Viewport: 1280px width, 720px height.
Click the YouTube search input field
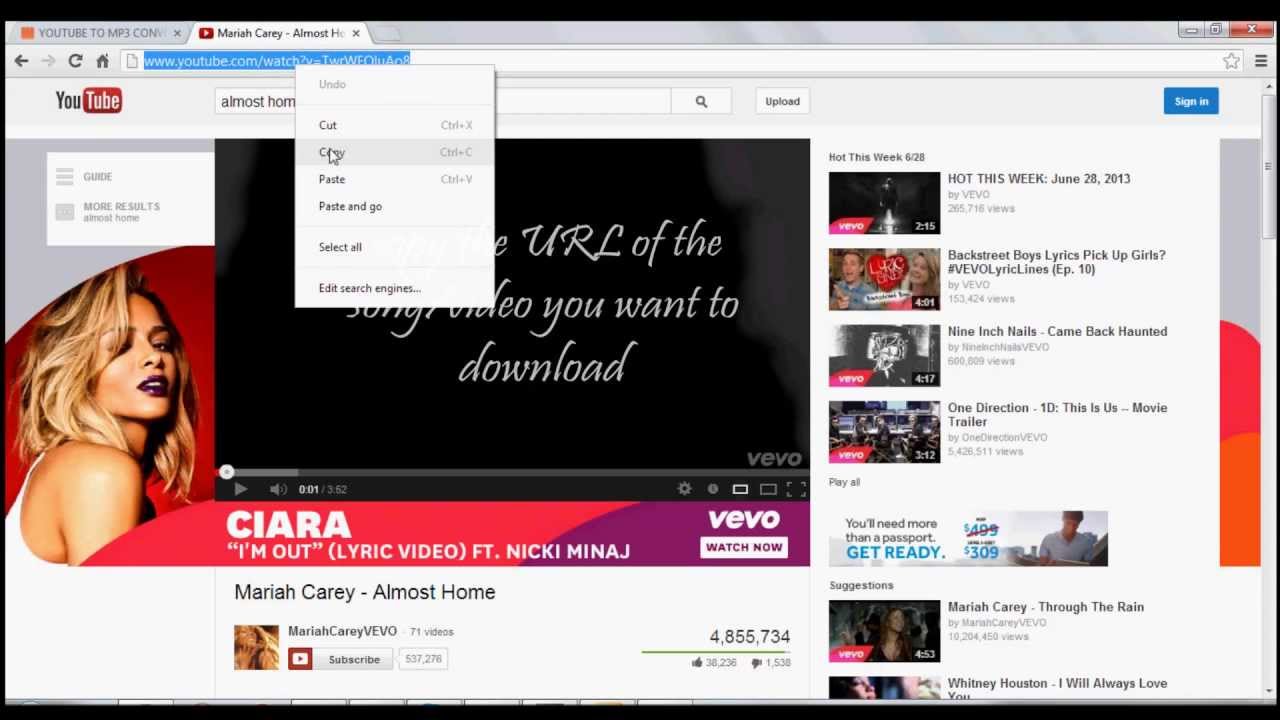tap(443, 101)
